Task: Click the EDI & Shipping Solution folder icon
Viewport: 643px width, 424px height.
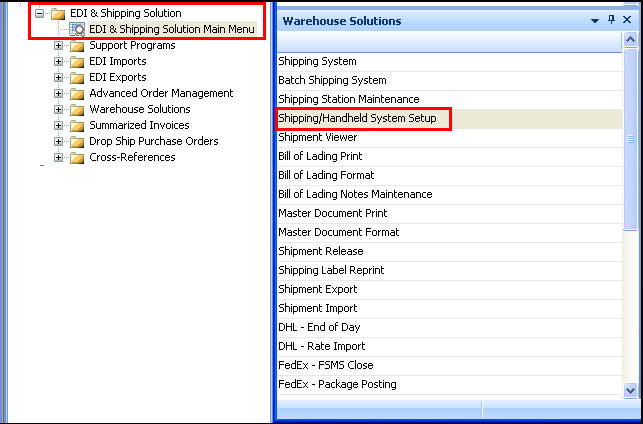Action: pyautogui.click(x=58, y=14)
